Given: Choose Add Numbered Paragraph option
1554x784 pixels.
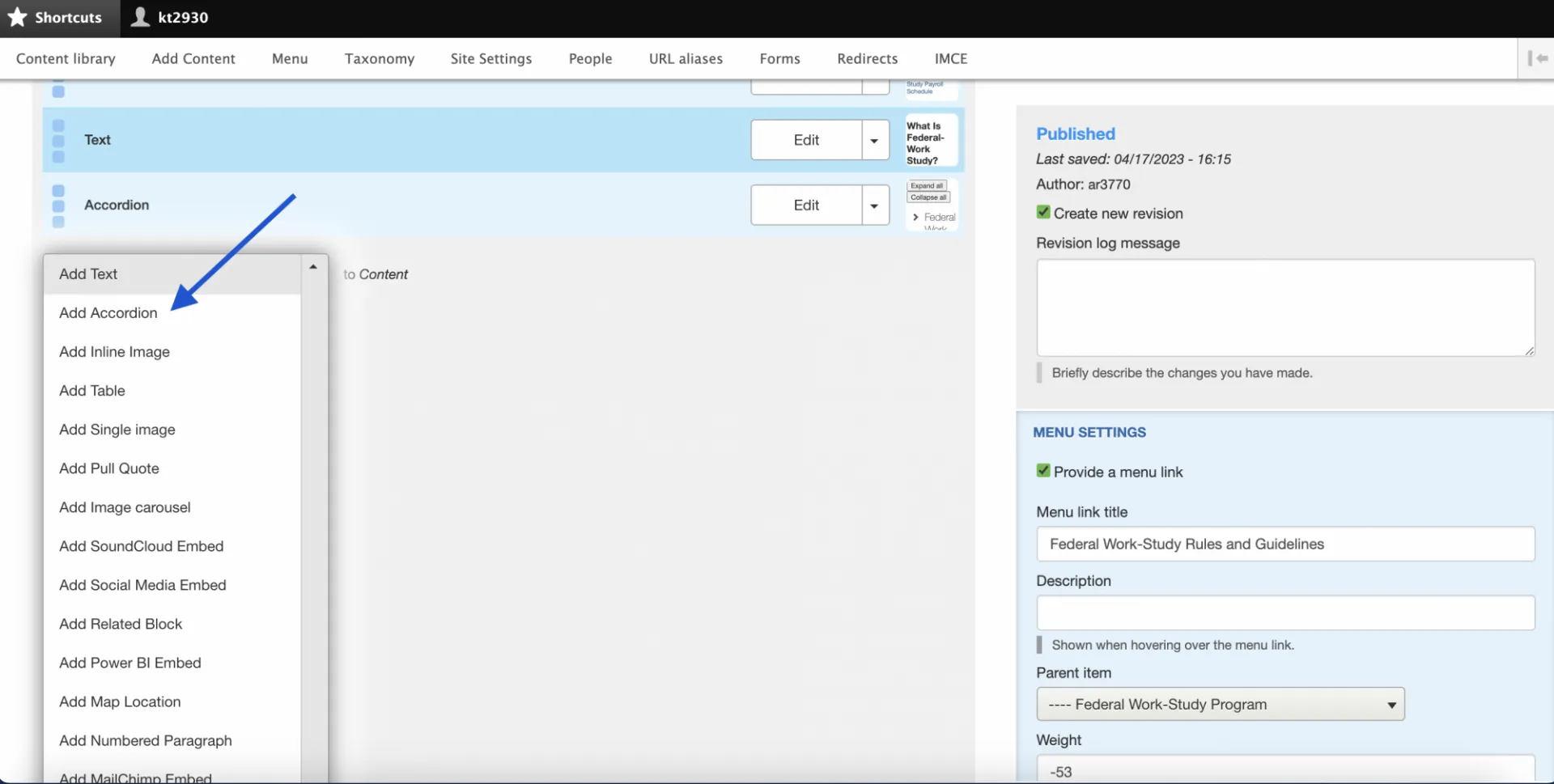Looking at the screenshot, I should [x=172, y=740].
